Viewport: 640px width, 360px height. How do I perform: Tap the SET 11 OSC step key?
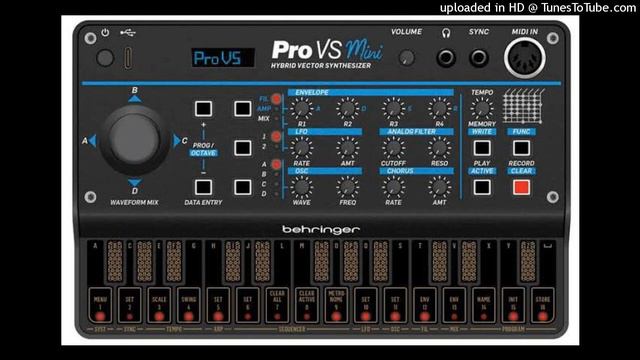pyautogui.click(x=395, y=305)
